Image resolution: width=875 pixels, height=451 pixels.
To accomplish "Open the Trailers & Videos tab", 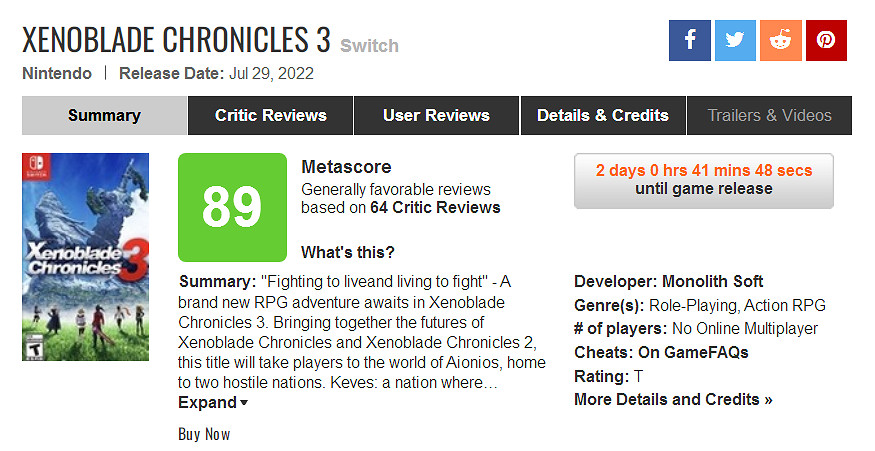I will pos(769,115).
